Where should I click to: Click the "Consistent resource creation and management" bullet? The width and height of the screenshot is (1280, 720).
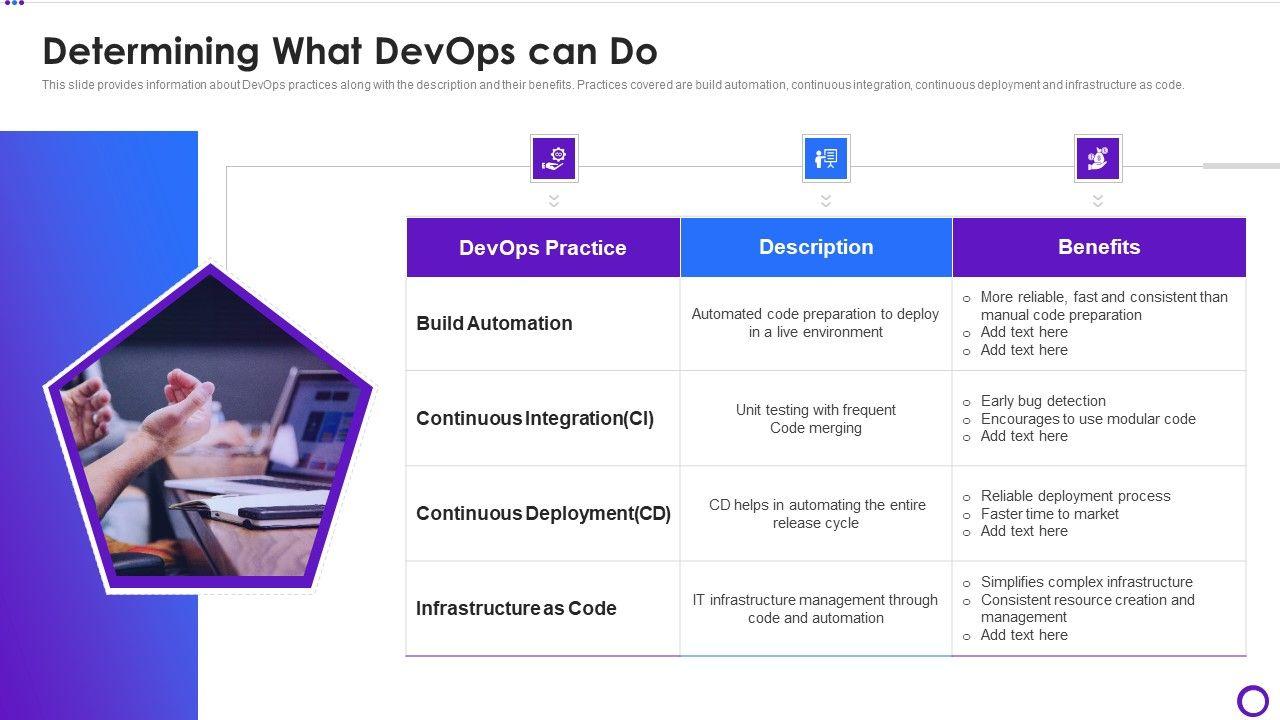click(1087, 609)
